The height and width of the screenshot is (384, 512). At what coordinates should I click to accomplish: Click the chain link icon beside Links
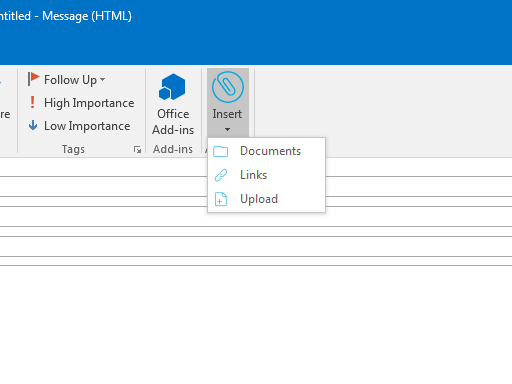coord(221,175)
